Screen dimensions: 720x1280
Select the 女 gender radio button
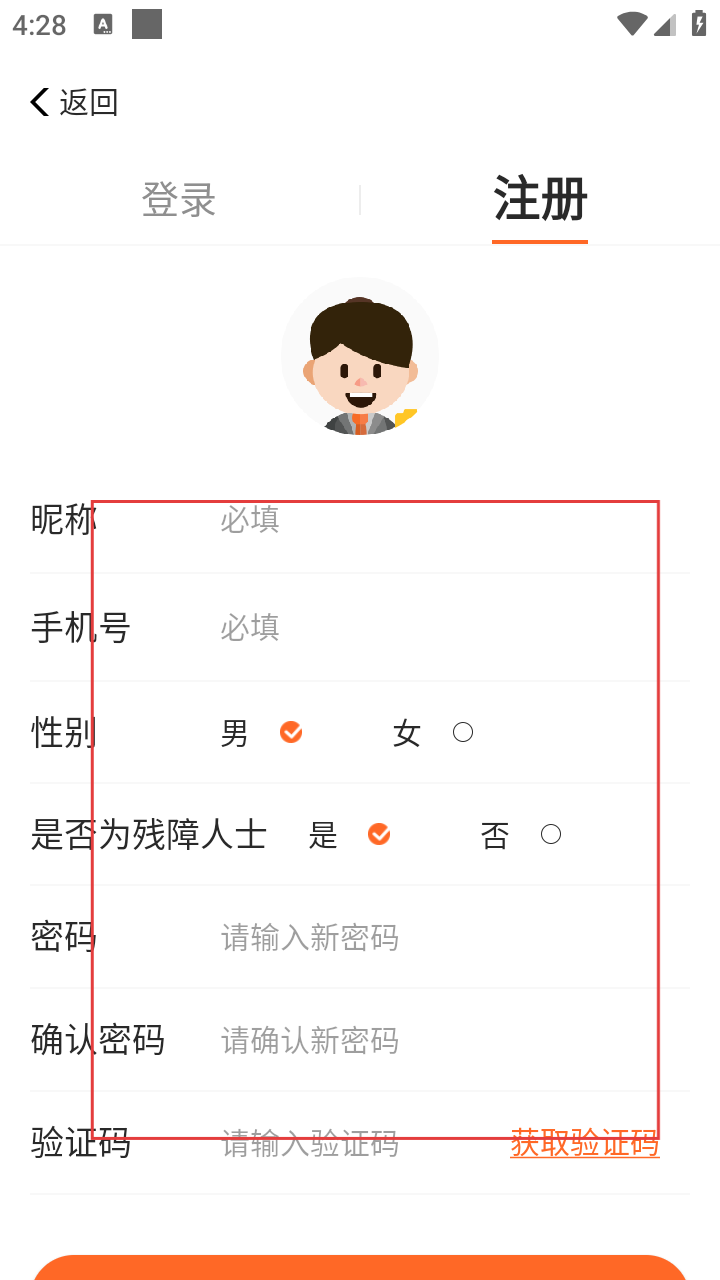click(463, 733)
